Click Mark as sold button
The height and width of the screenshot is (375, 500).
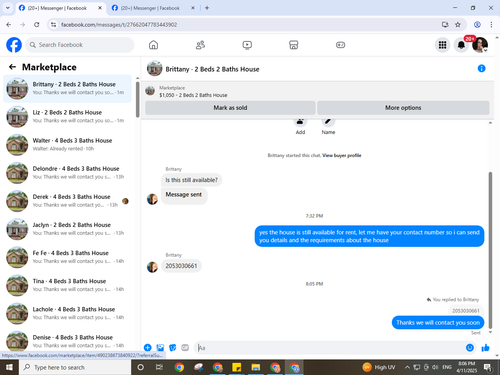[x=230, y=108]
